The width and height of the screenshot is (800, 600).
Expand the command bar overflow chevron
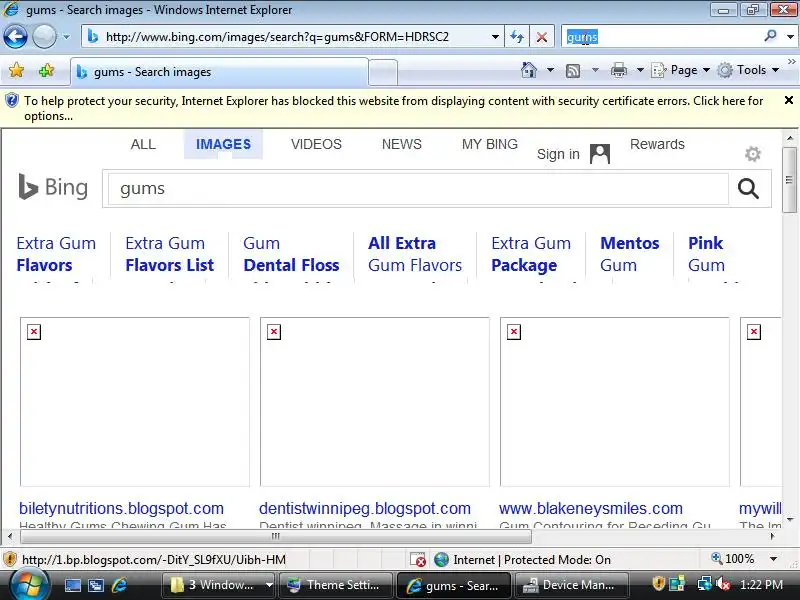pos(791,62)
